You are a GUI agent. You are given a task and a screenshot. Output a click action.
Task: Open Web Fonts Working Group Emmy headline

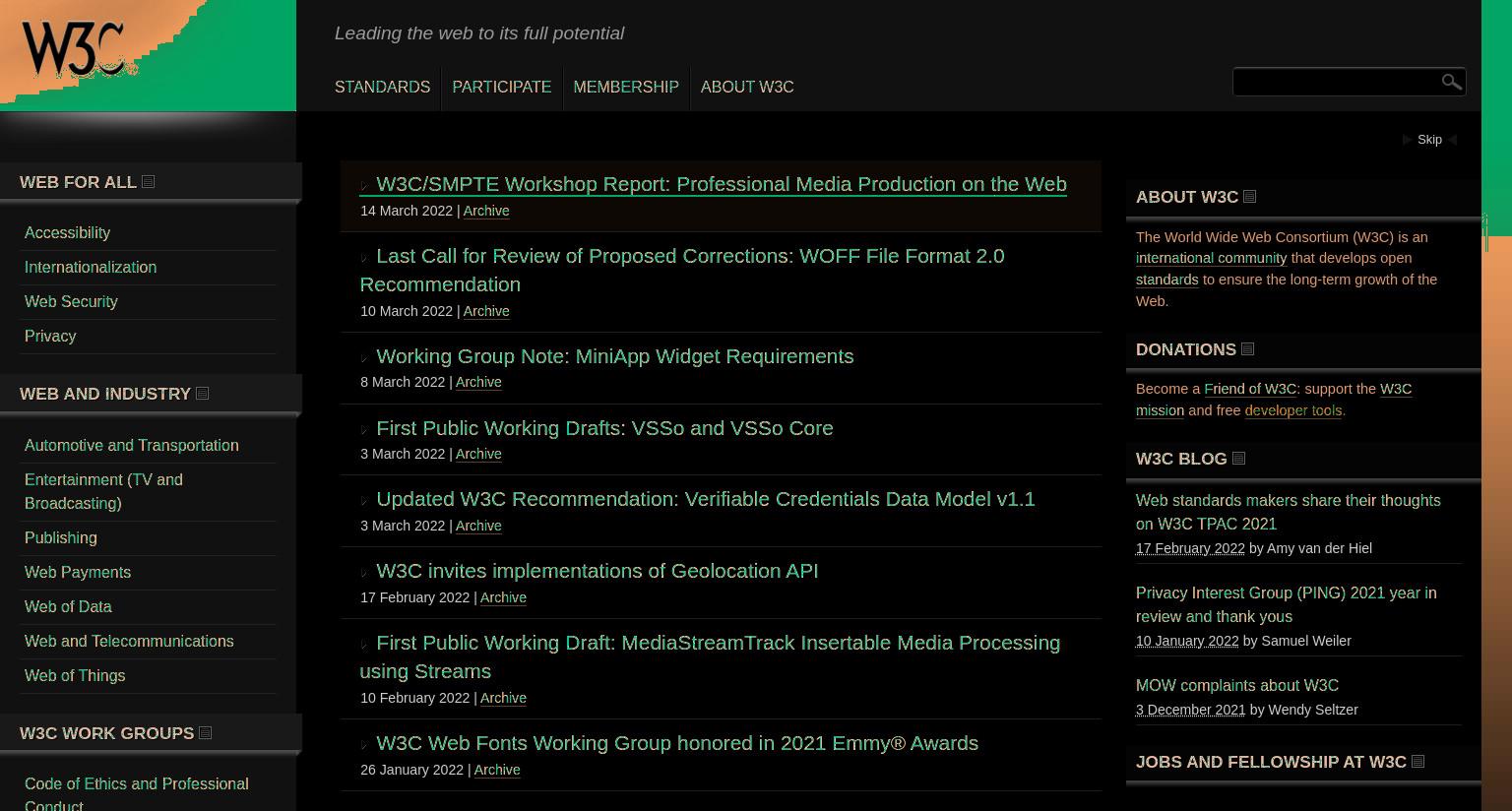pos(677,743)
